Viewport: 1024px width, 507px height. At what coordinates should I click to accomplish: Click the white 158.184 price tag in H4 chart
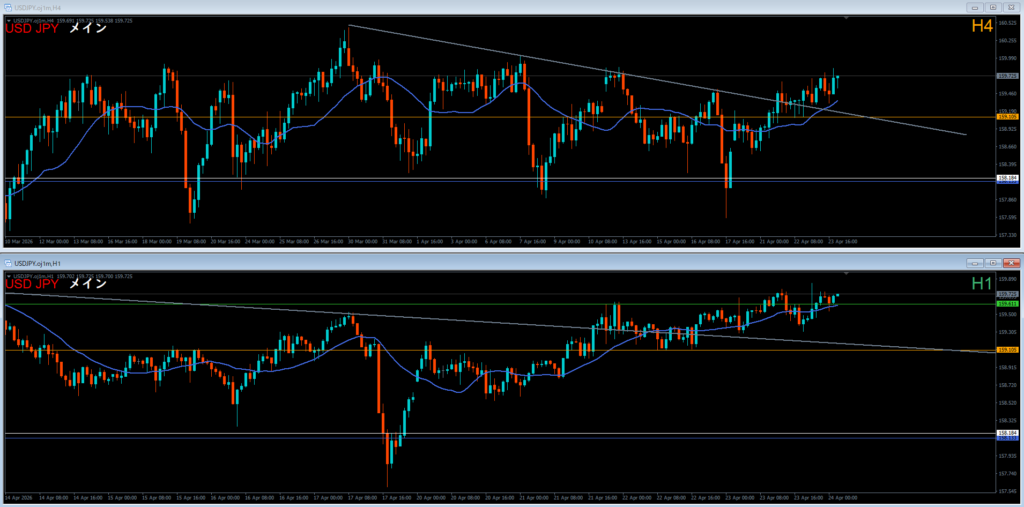(x=1008, y=178)
